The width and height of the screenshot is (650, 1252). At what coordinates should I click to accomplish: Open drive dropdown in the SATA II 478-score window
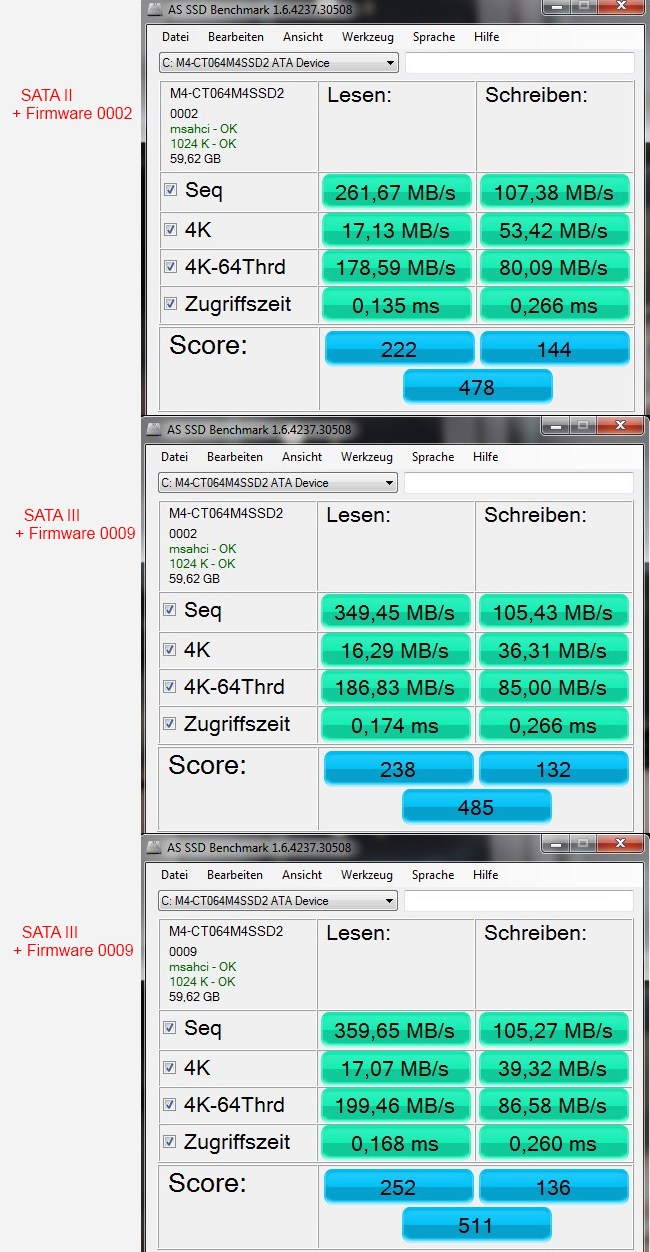[279, 63]
